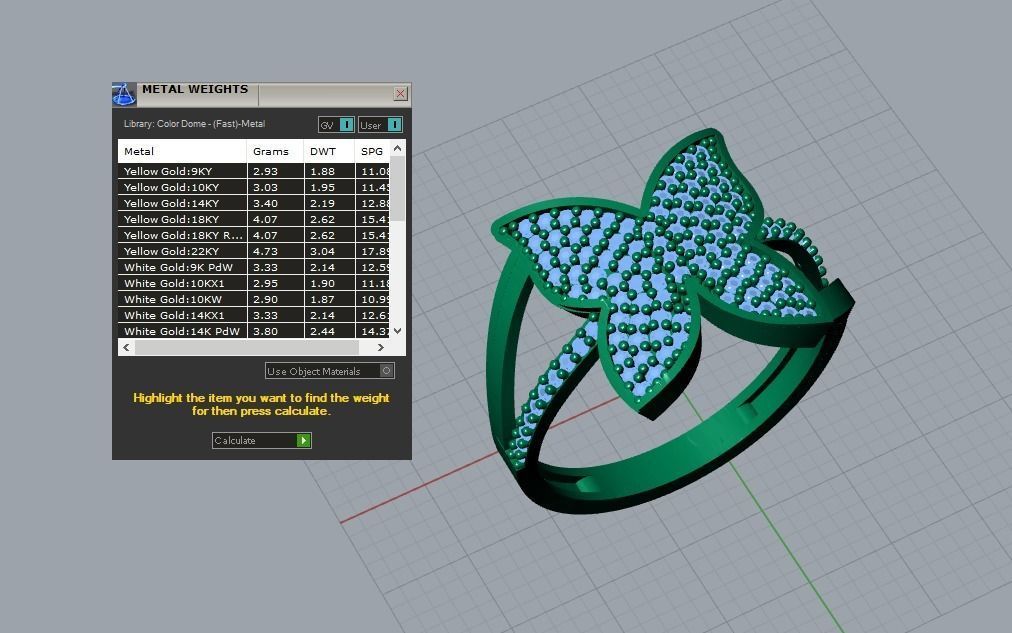Click DWT value 1.88 cell

click(x=329, y=171)
